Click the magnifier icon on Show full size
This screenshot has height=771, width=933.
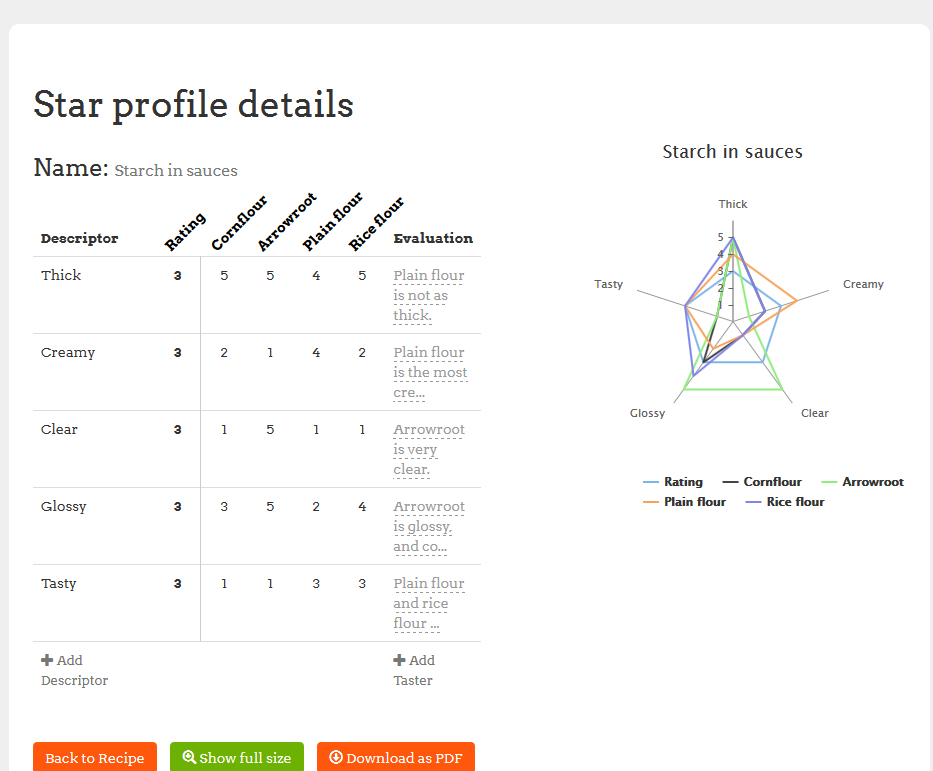point(189,758)
